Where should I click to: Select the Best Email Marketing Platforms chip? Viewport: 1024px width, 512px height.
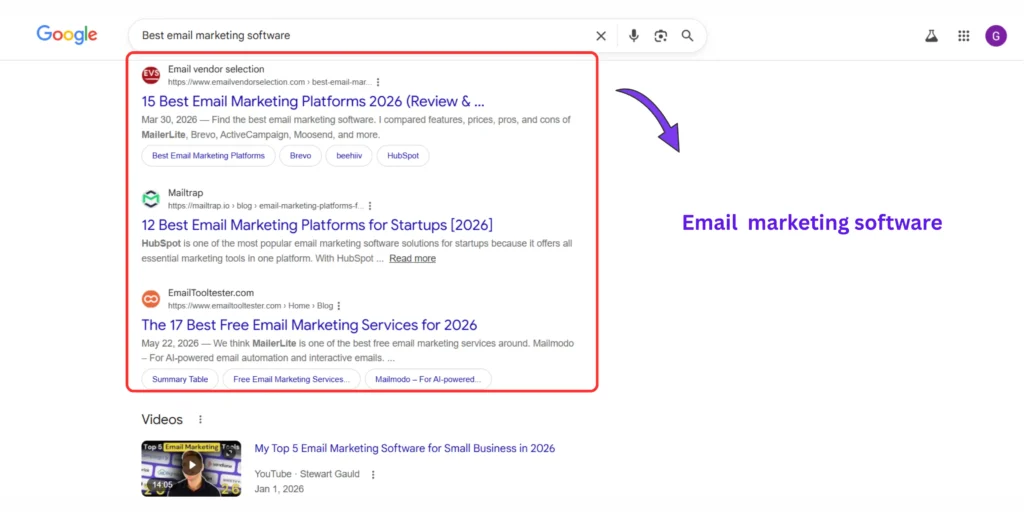[x=208, y=156]
